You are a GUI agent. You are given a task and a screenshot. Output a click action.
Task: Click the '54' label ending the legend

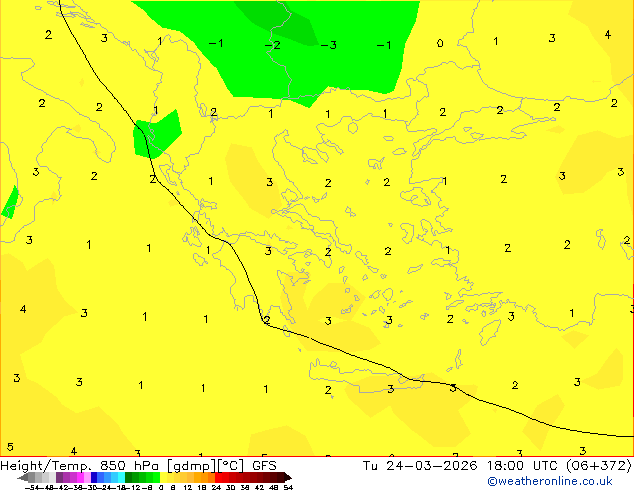[288, 487]
